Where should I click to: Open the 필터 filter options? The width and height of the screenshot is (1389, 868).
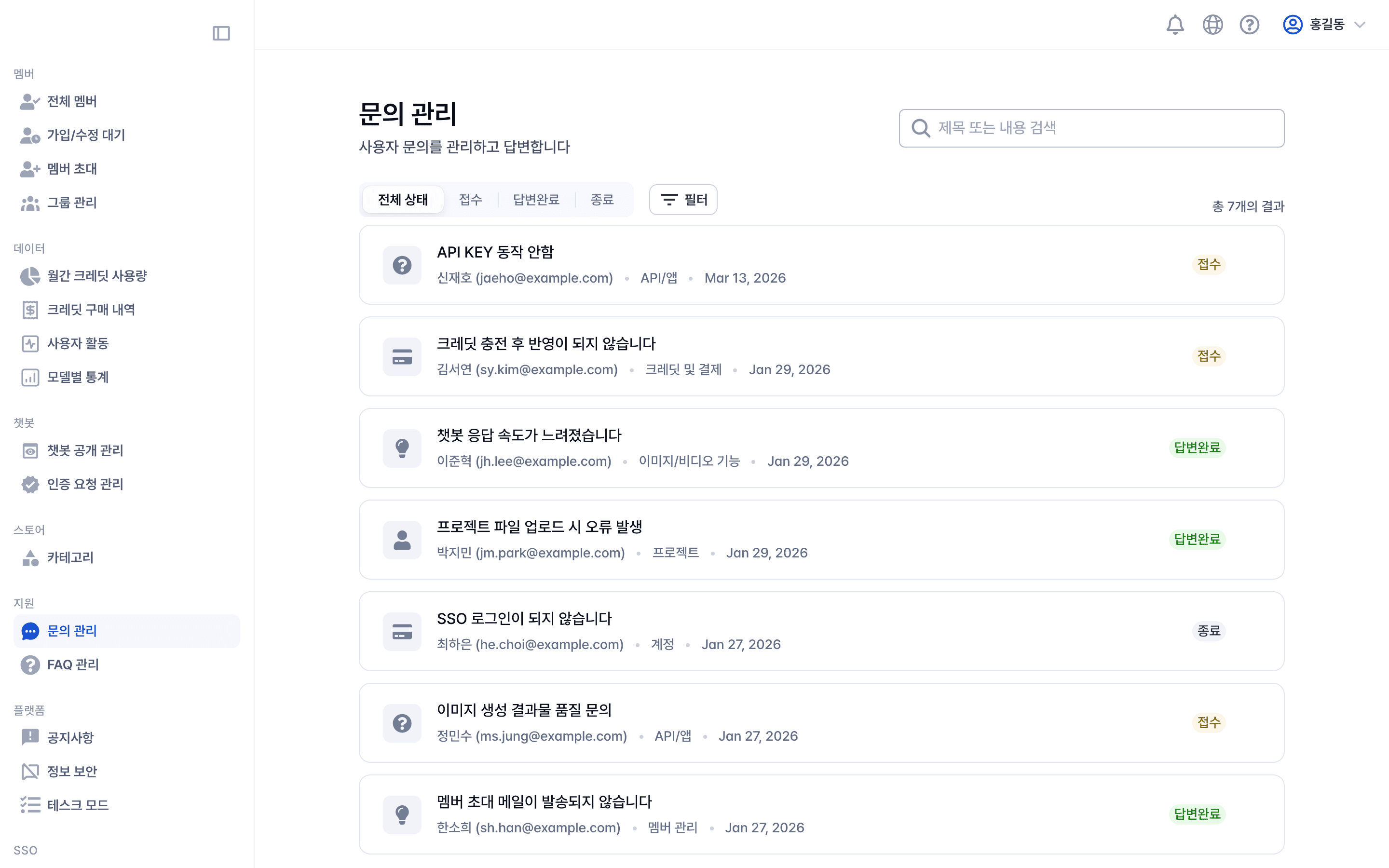(683, 199)
